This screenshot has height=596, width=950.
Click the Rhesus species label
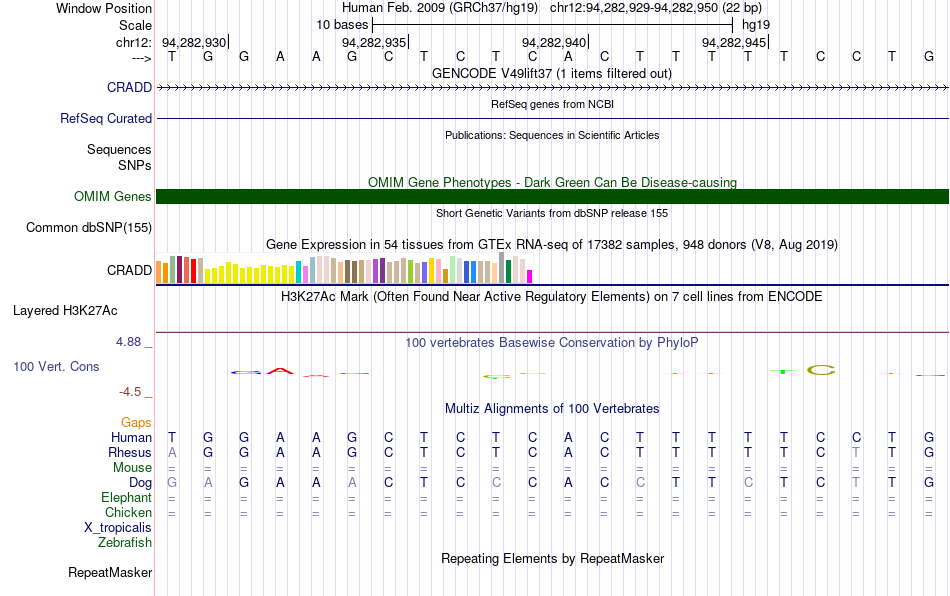tap(130, 452)
